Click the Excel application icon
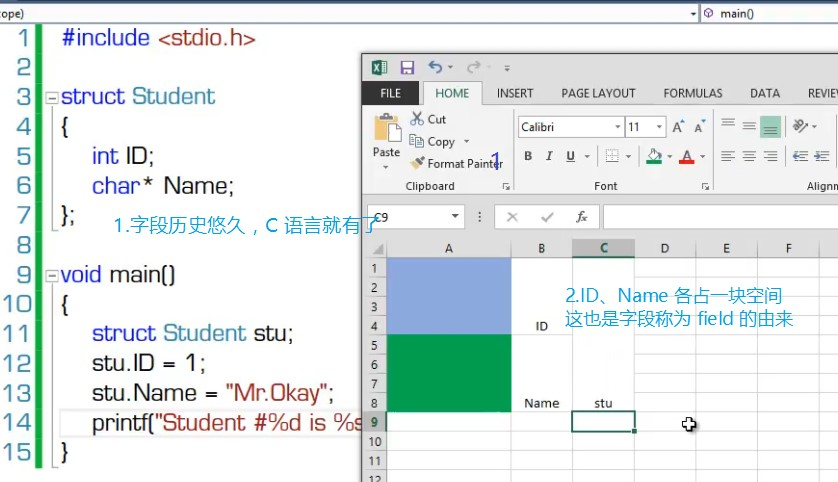 [x=379, y=67]
